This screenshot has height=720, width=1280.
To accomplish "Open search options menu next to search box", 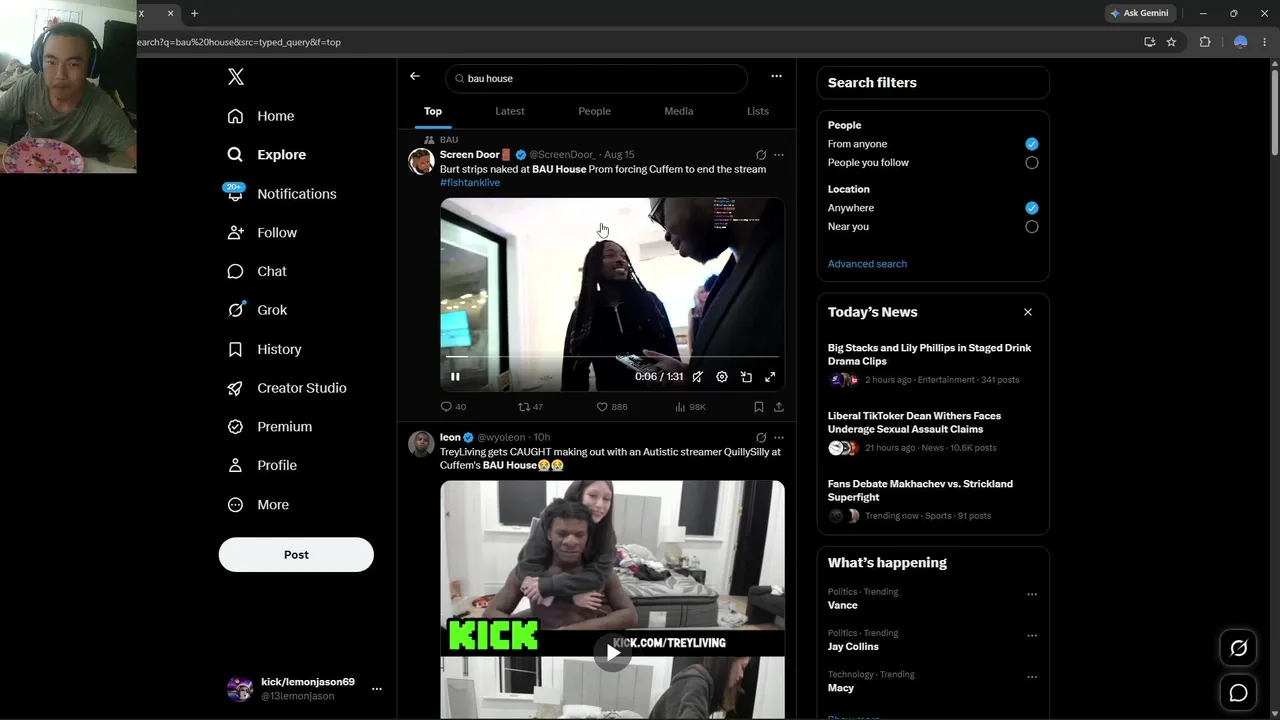I will 776,76.
